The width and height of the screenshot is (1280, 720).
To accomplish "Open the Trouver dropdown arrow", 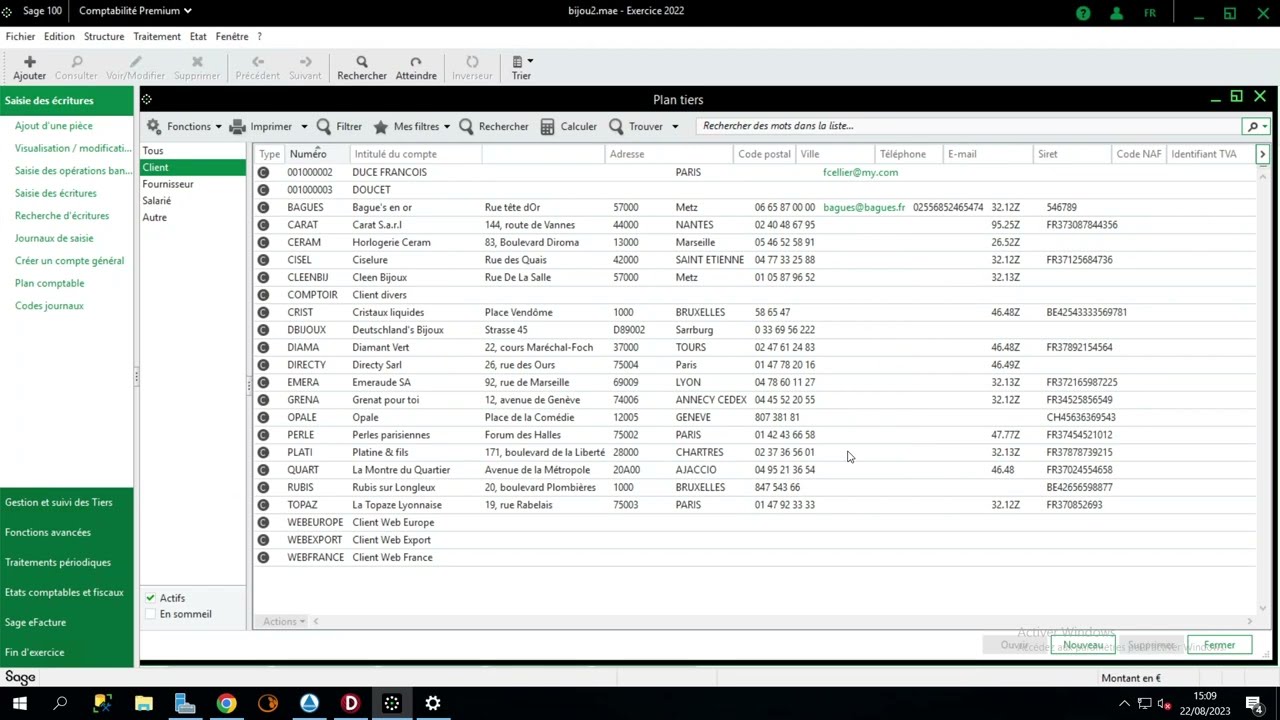I will 675,127.
